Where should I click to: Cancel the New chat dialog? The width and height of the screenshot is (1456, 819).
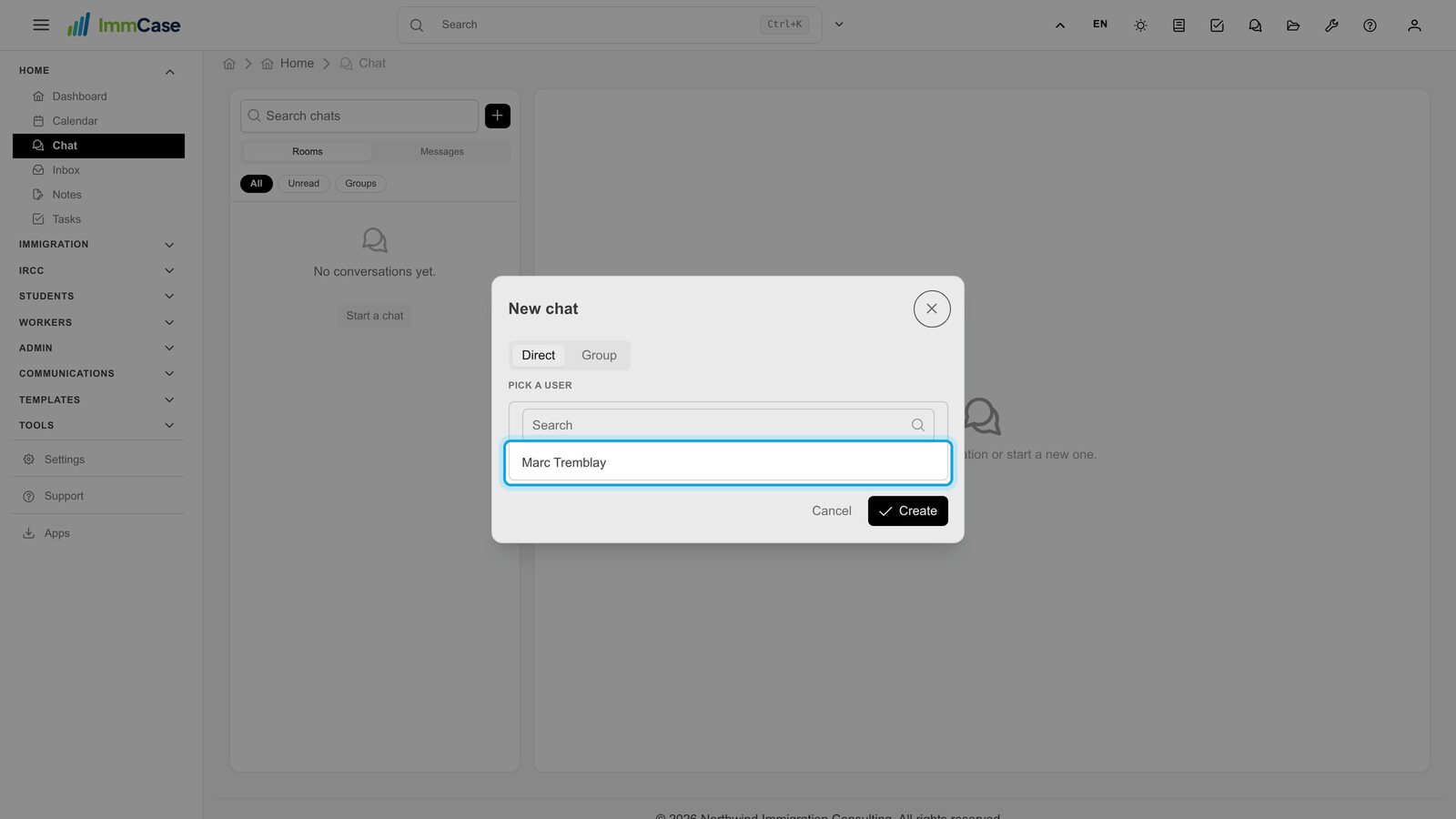pyautogui.click(x=832, y=511)
